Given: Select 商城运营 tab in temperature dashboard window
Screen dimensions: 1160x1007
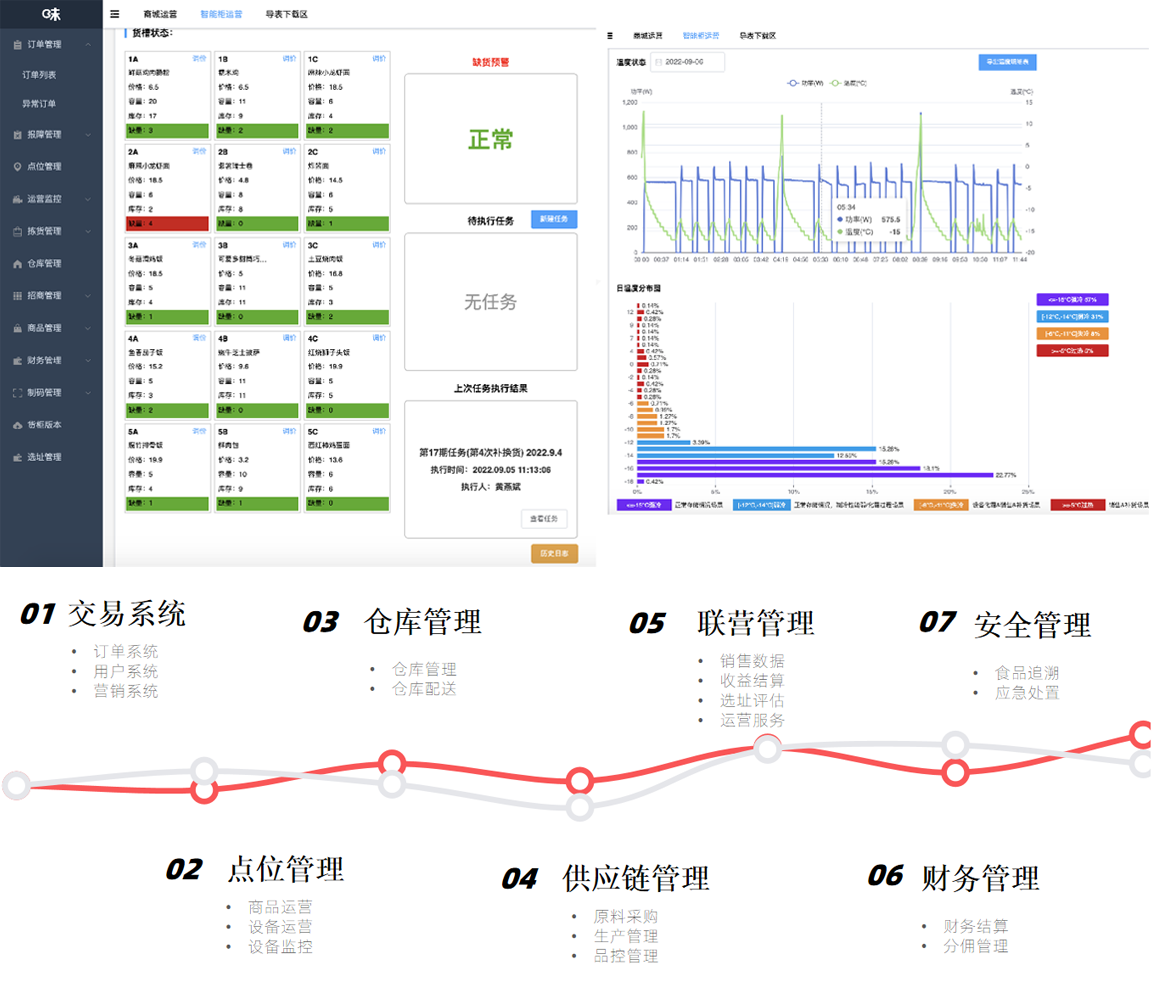Looking at the screenshot, I should tap(648, 36).
